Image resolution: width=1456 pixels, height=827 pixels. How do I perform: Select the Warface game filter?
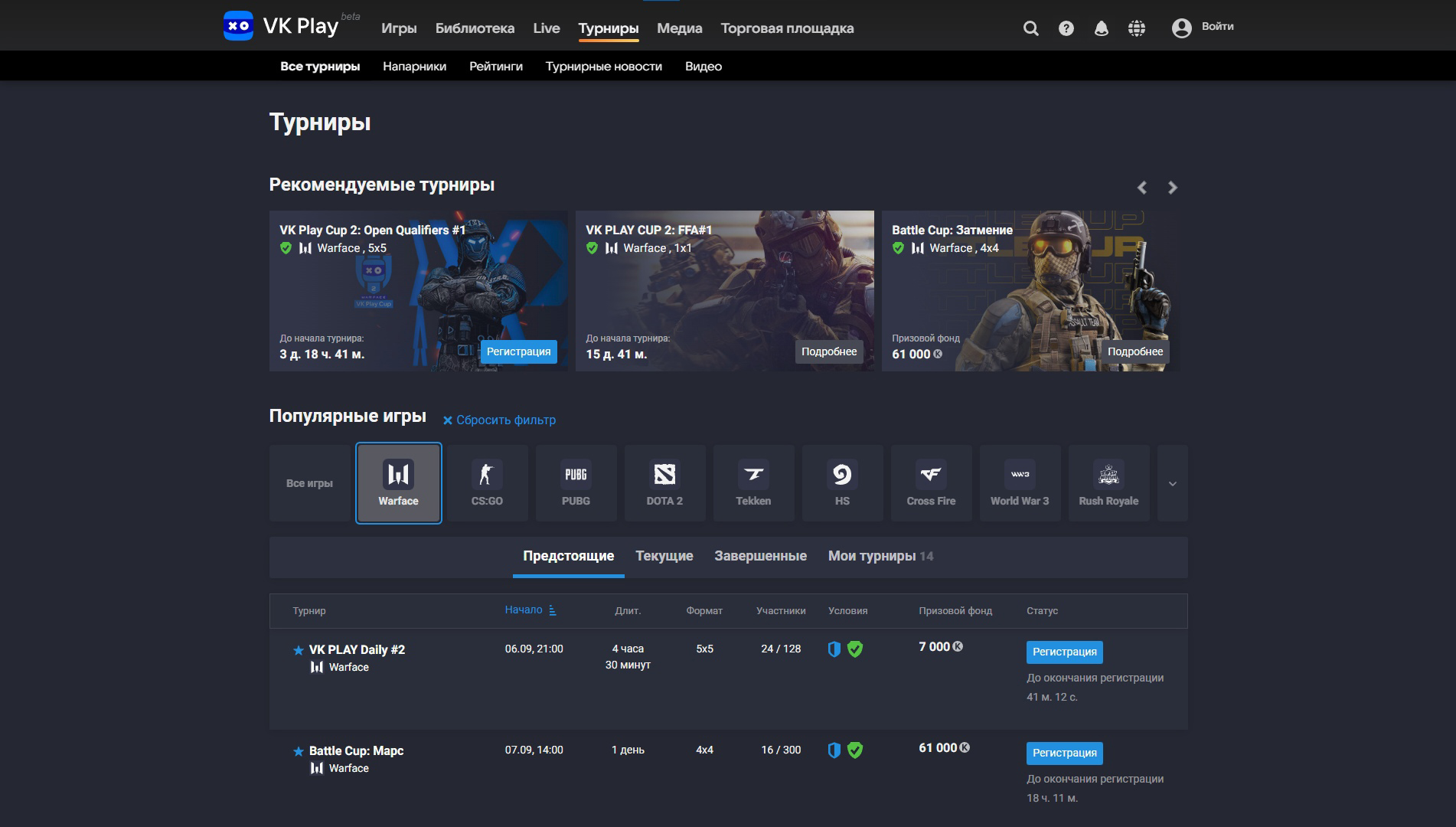pos(398,483)
